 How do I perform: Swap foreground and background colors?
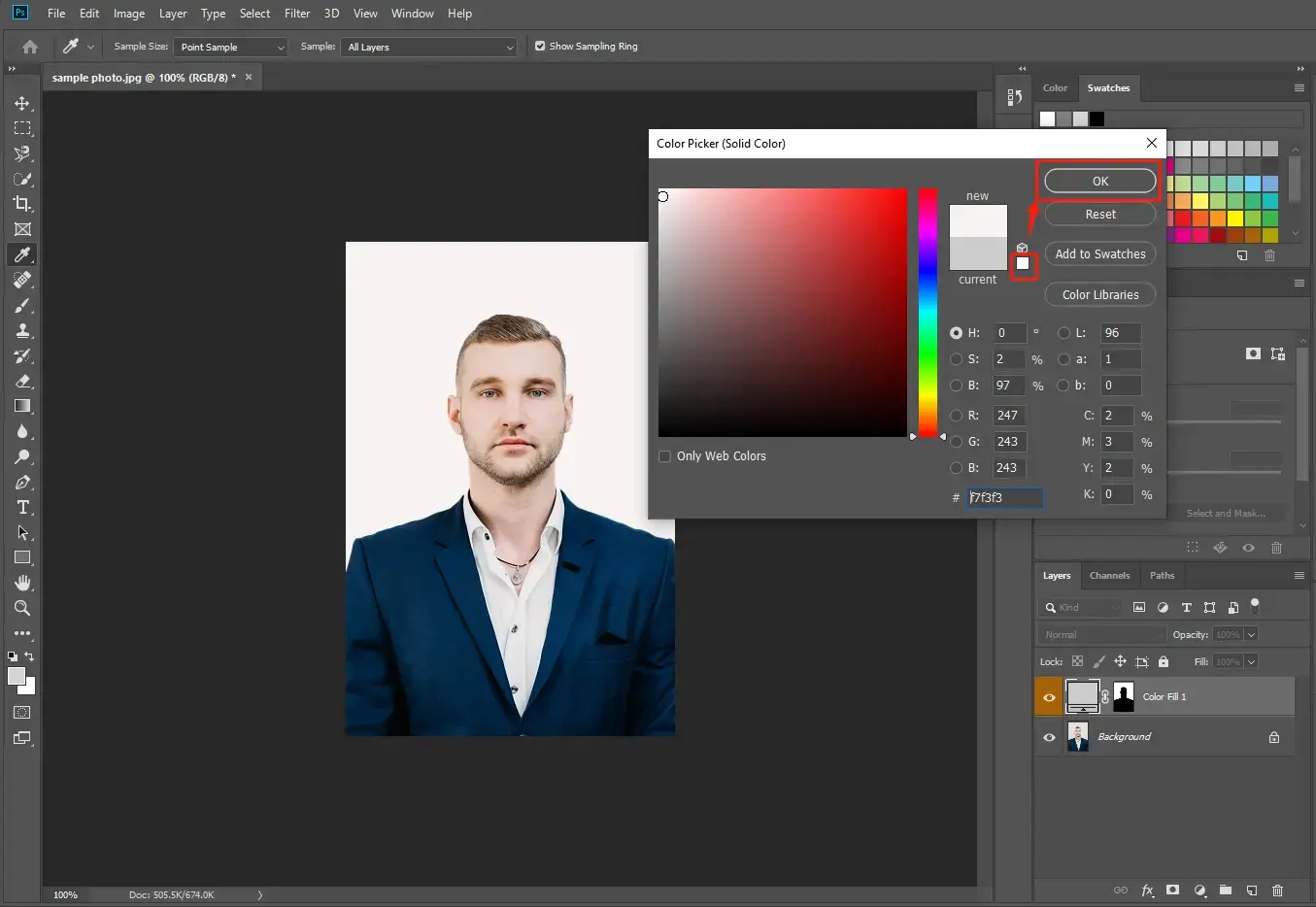pos(29,656)
